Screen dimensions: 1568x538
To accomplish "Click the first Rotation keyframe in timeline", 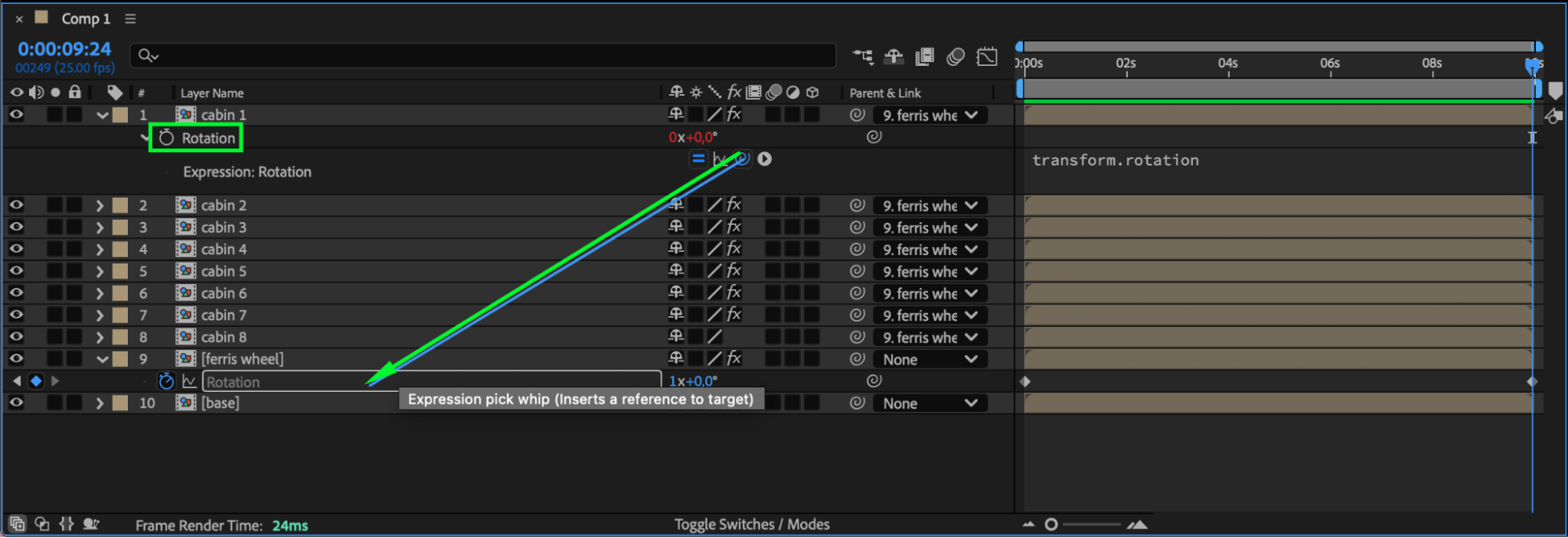I will tap(1024, 381).
